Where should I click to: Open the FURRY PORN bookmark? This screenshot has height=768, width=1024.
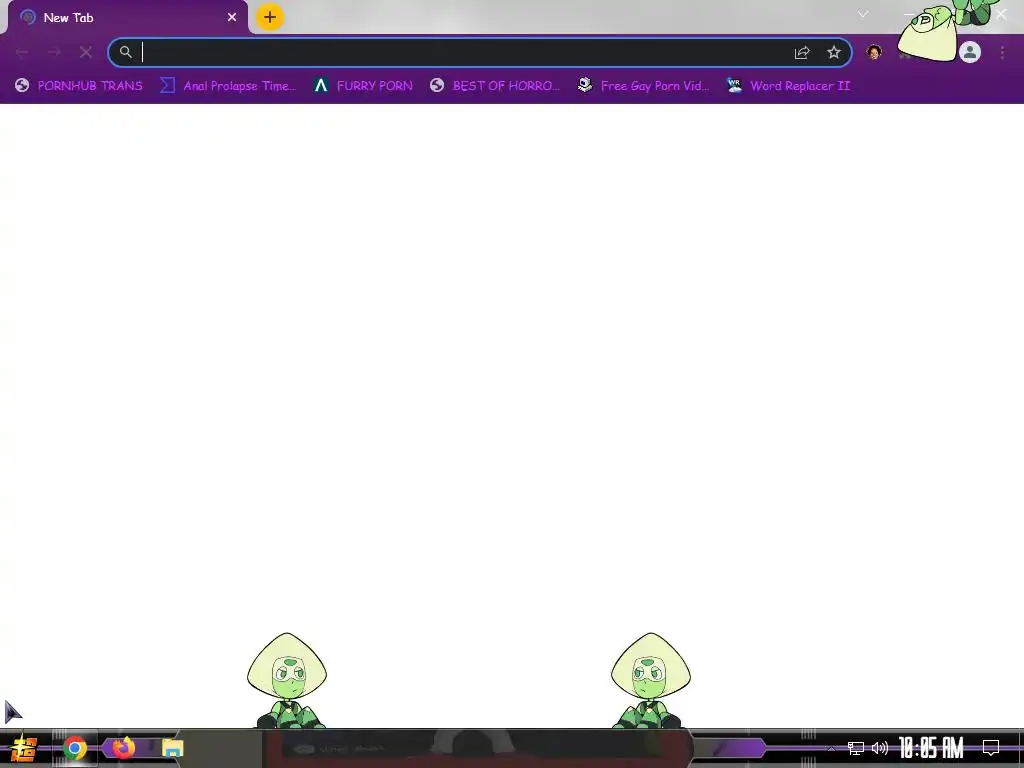[363, 86]
